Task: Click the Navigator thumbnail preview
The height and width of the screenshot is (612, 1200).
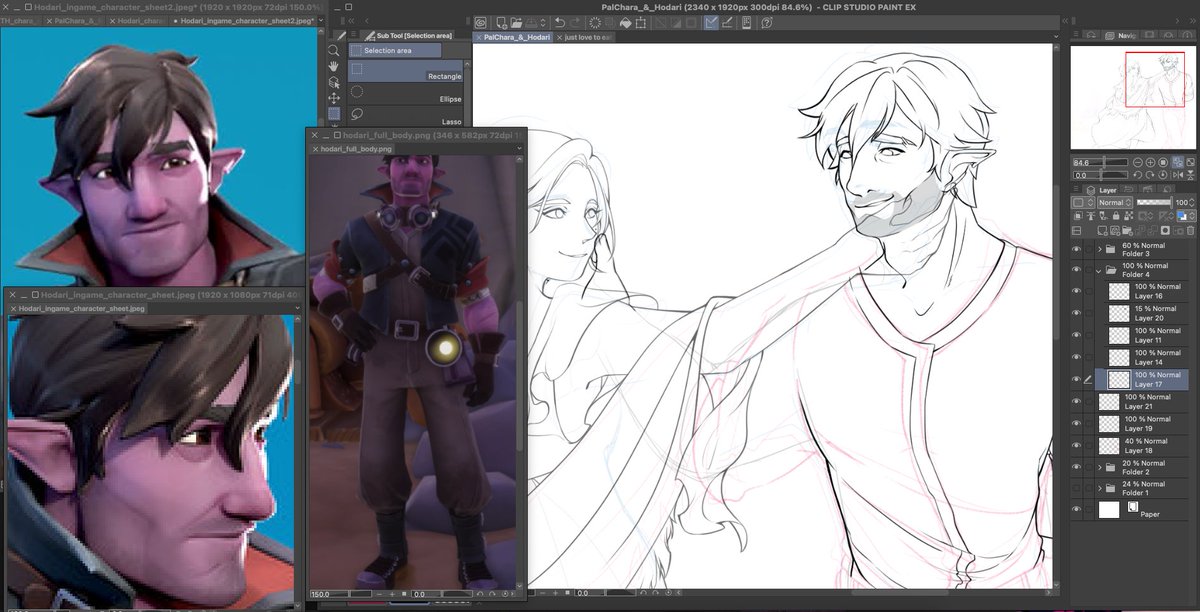Action: point(1131,98)
